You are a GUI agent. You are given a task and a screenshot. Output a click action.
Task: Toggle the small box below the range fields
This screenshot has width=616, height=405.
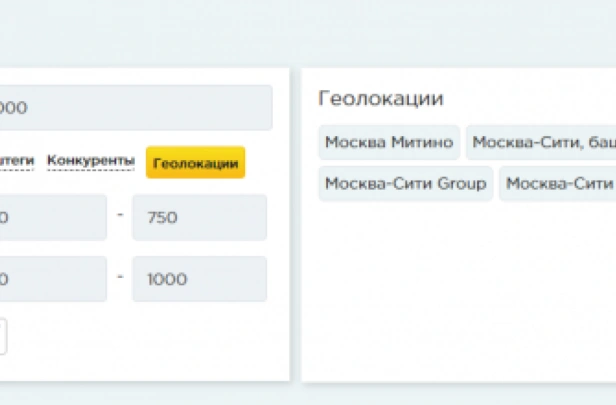(3, 336)
